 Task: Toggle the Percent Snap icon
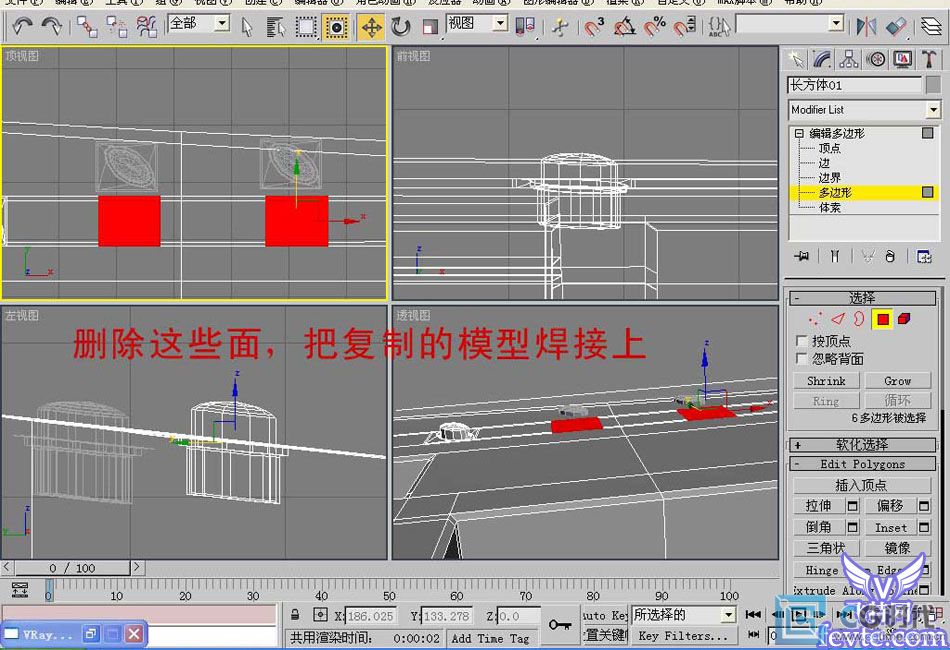tap(655, 27)
